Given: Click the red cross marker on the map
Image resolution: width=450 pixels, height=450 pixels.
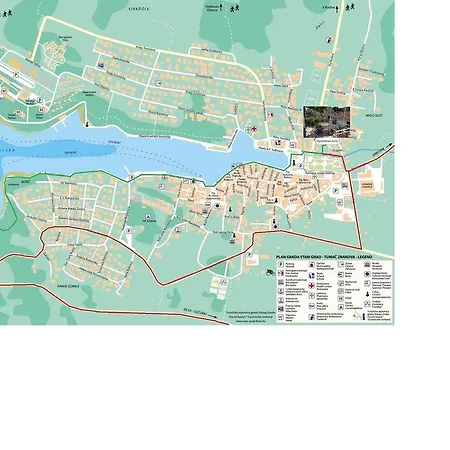Looking at the screenshot, I should click(x=254, y=129).
